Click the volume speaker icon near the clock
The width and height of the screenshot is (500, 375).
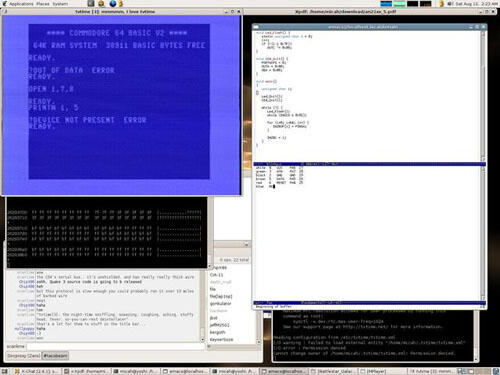pos(450,4)
